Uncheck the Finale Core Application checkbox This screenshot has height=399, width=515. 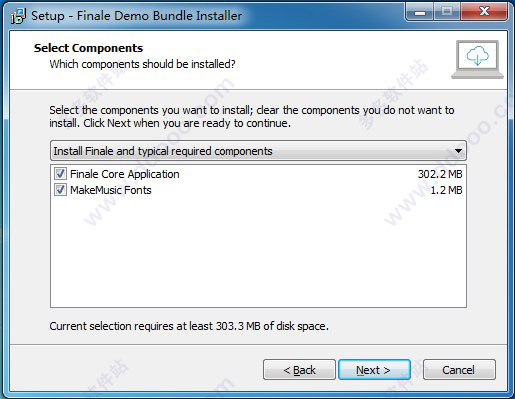[60, 174]
